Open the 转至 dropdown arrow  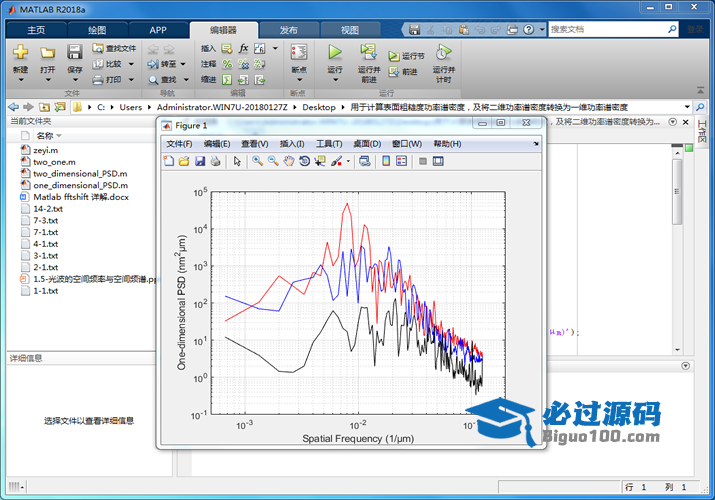[183, 64]
